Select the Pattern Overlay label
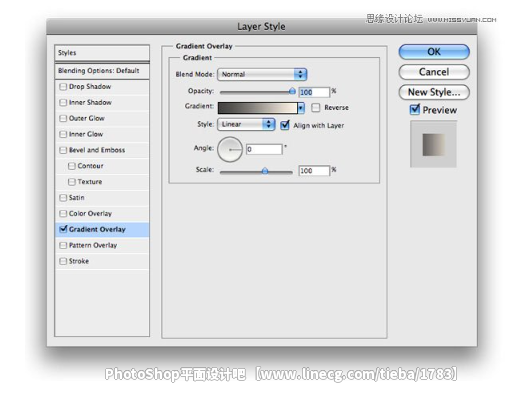Image resolution: width=513 pixels, height=393 pixels. [x=93, y=245]
